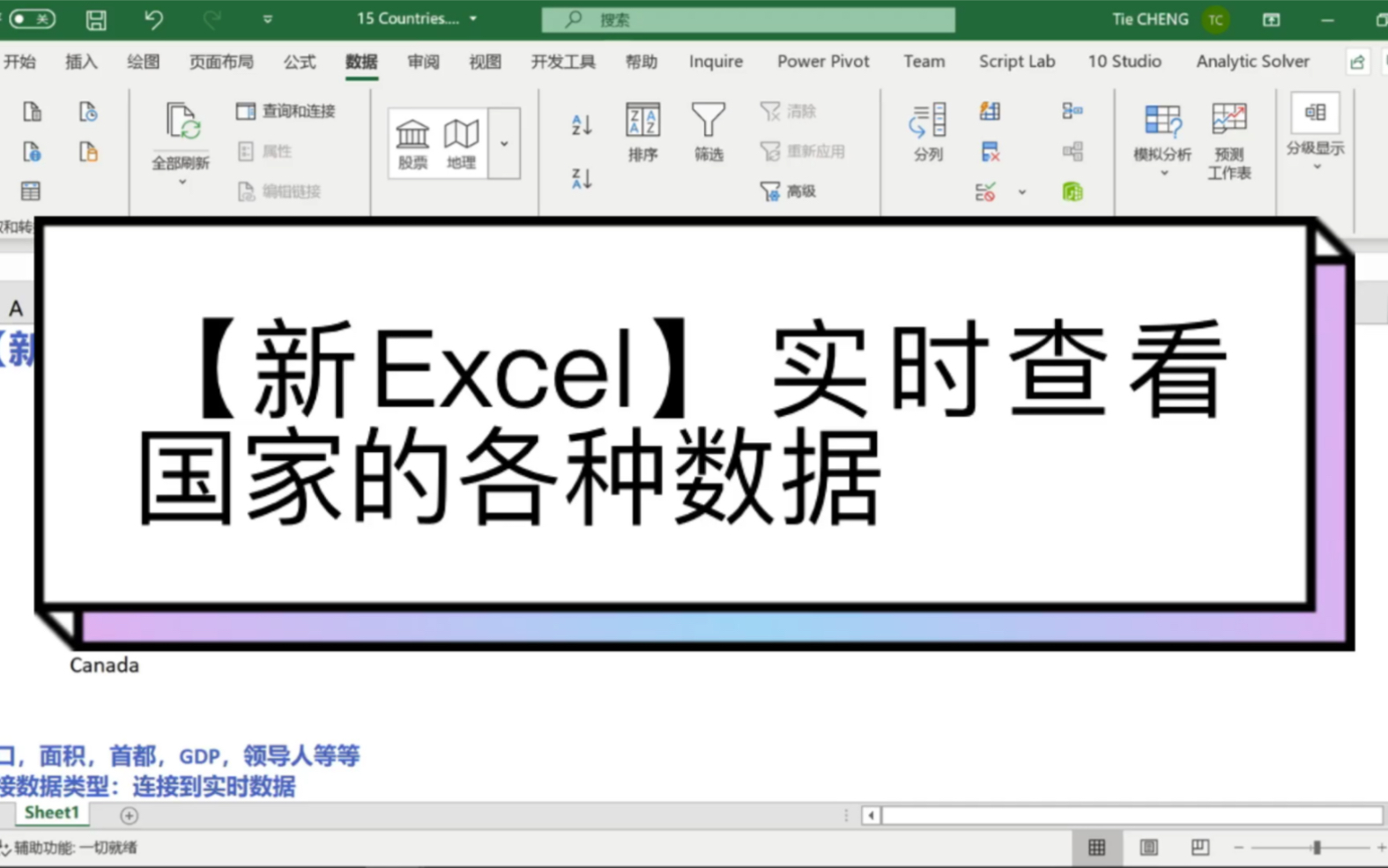Add a new sheet with plus button
Viewport: 1388px width, 868px height.
tap(129, 815)
